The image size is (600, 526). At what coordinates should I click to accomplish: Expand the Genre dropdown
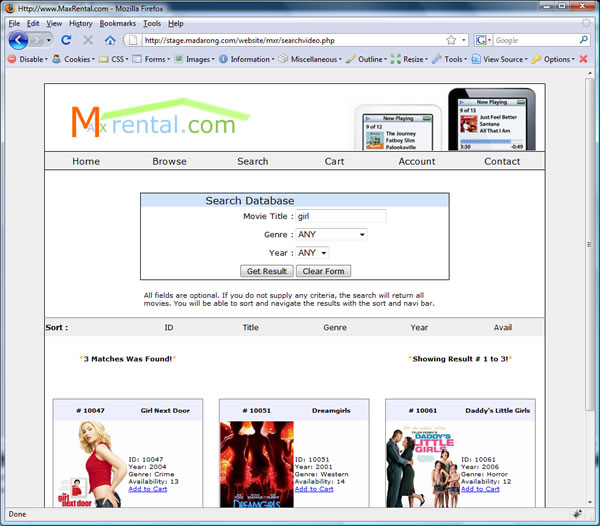(x=331, y=234)
